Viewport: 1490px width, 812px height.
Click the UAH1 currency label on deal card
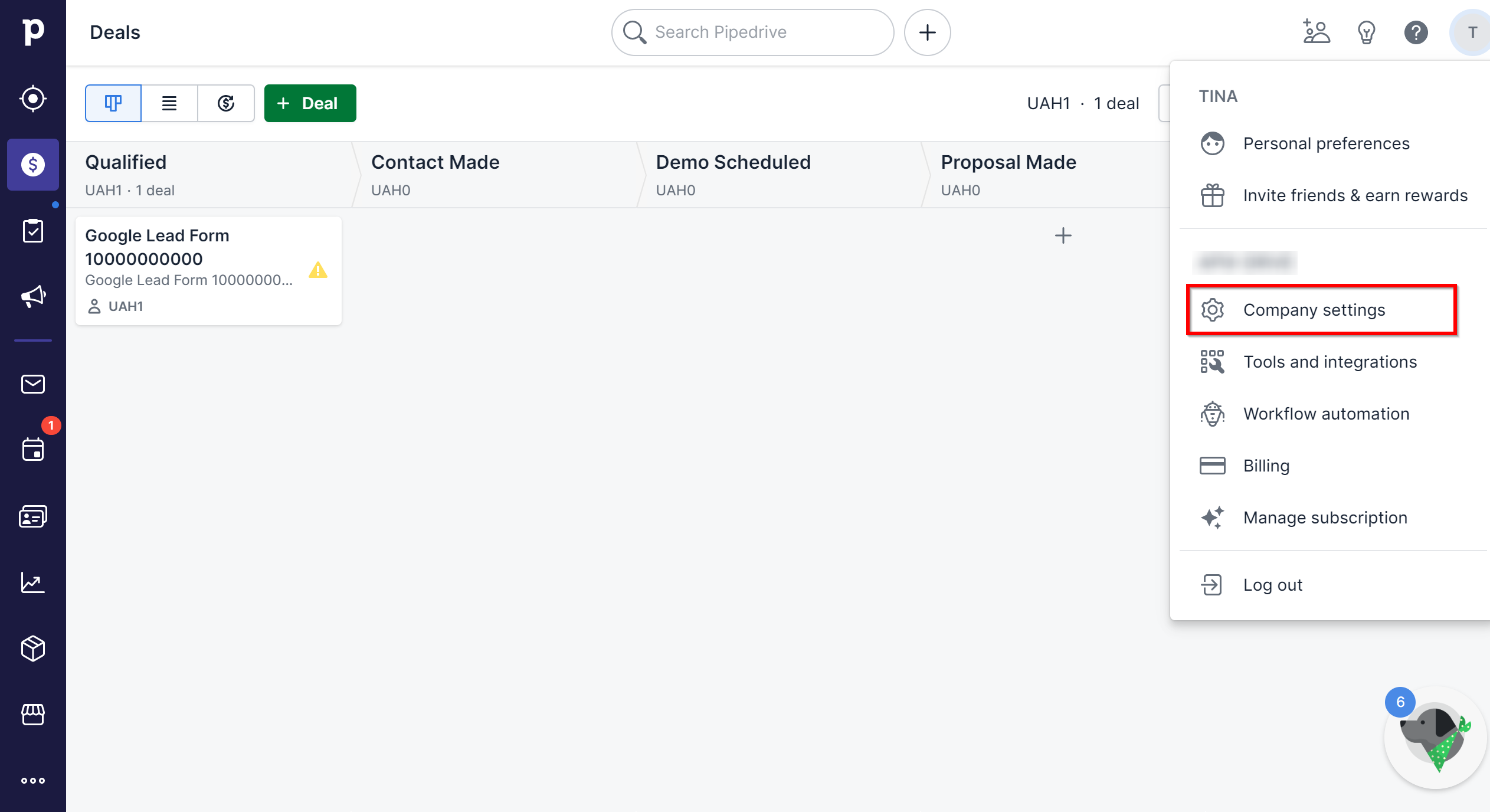pyautogui.click(x=125, y=305)
